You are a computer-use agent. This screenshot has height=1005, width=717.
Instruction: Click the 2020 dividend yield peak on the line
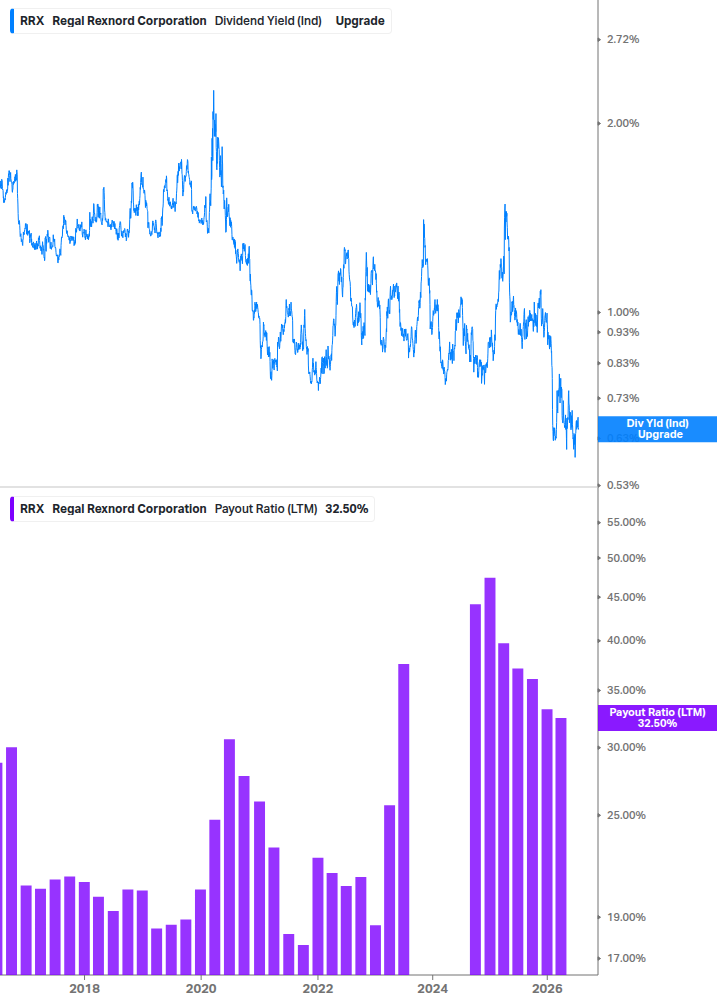tap(213, 92)
